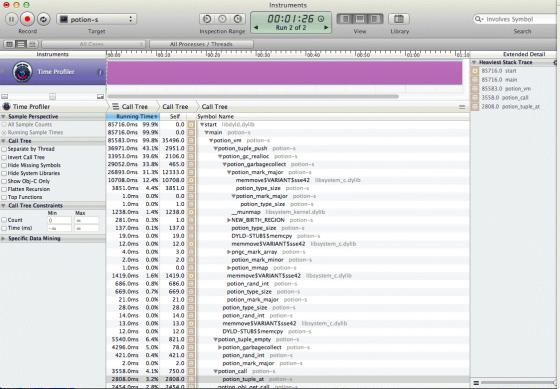Enable Show Obj-C Only checkbox
Screen dimensions: 560x389
4,181
